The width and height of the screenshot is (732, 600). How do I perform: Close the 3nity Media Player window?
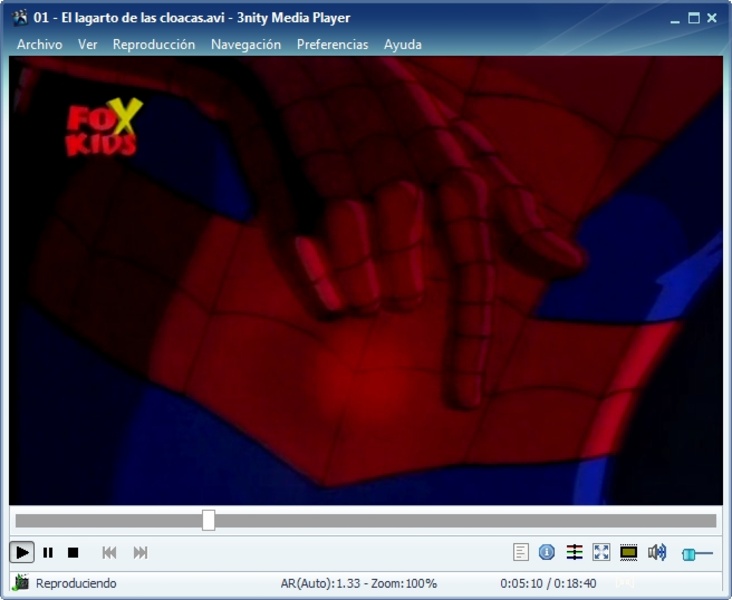[x=712, y=18]
